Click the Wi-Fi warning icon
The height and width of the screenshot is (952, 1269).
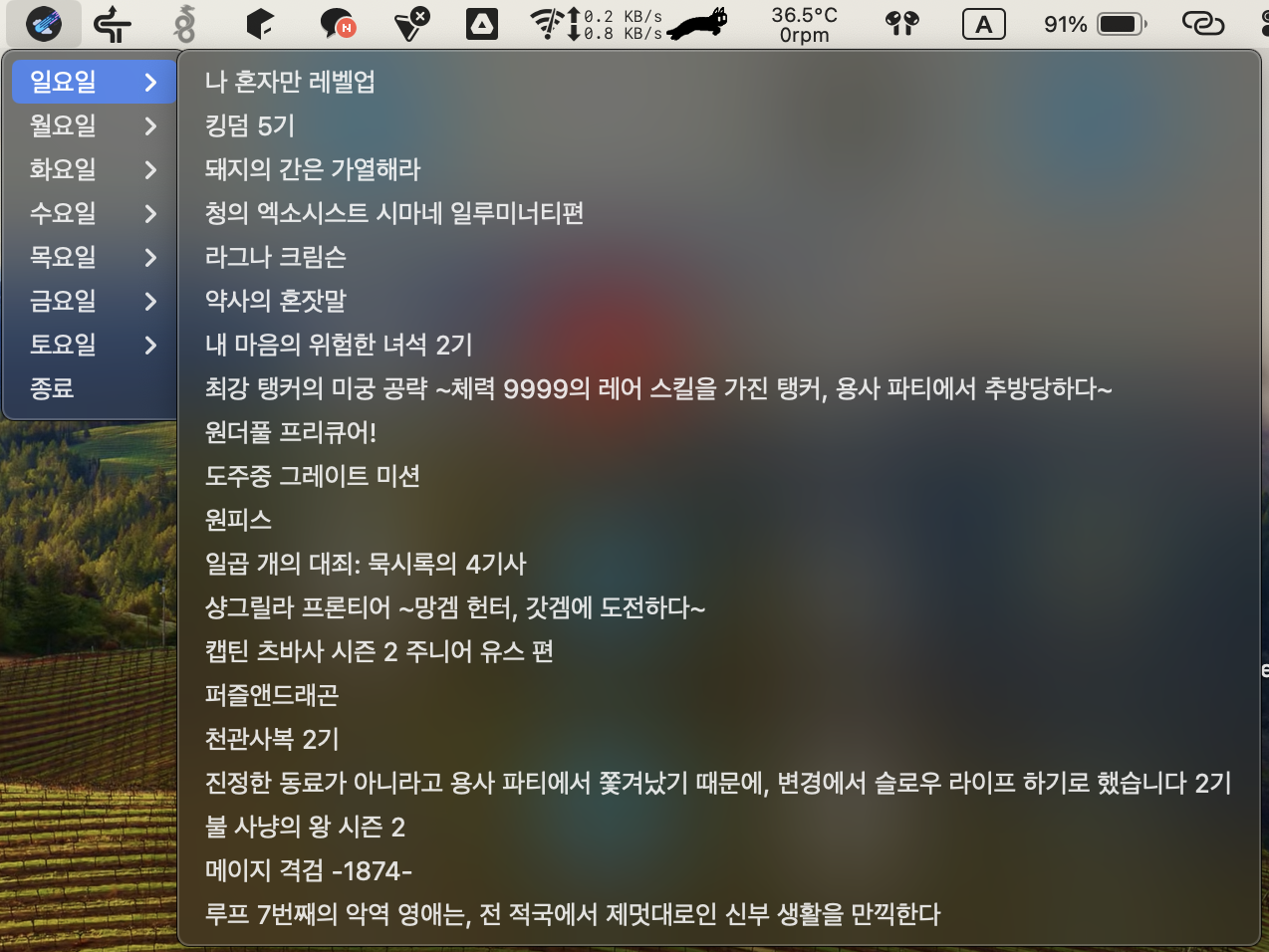point(547,24)
